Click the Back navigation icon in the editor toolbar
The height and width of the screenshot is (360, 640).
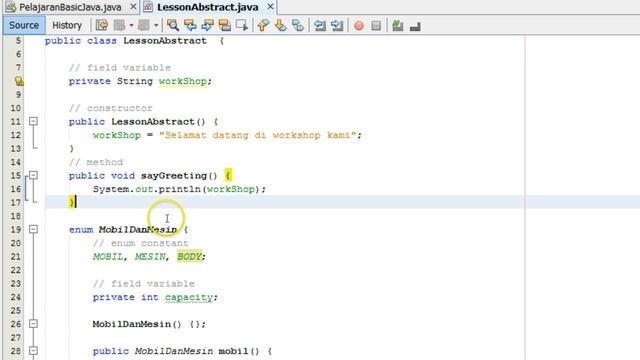tap(120, 25)
